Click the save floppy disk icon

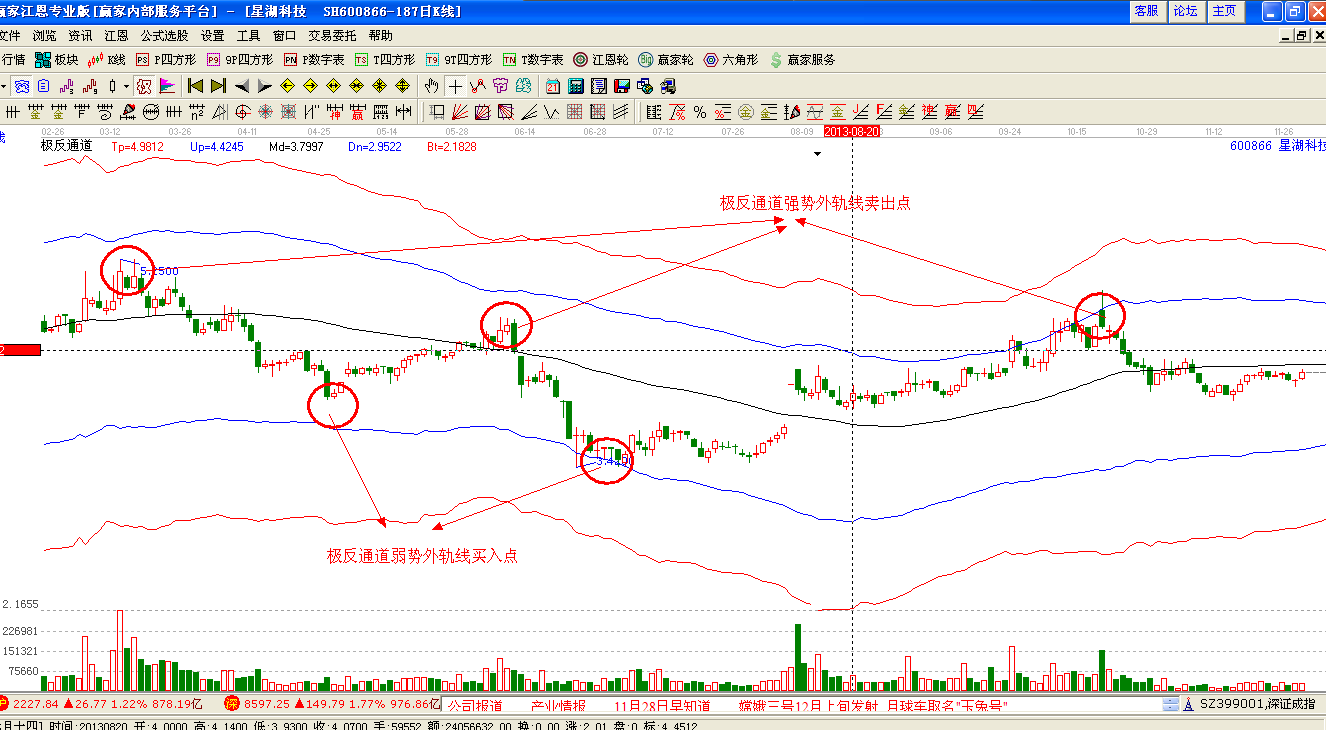[x=621, y=86]
